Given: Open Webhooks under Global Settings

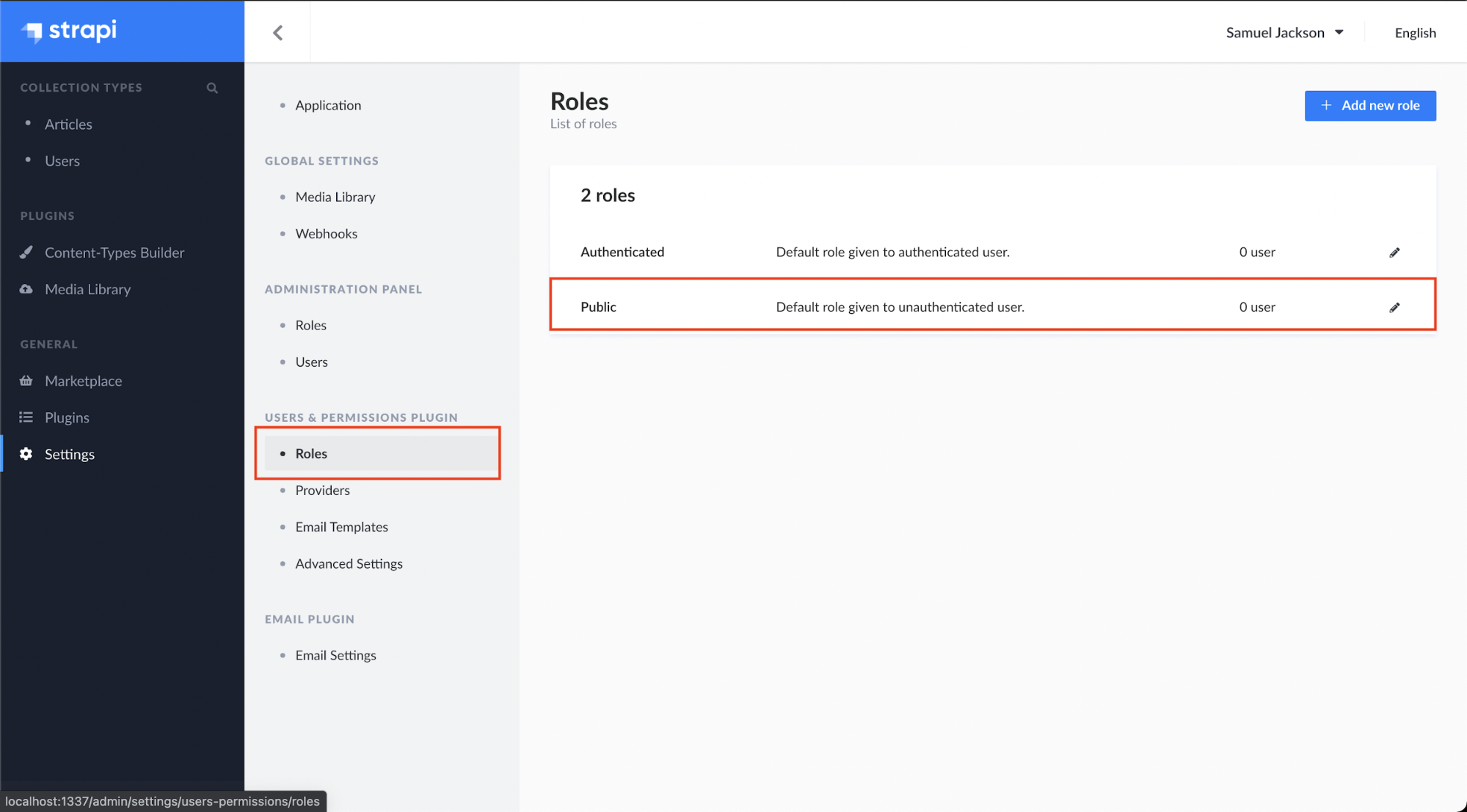Looking at the screenshot, I should (327, 233).
